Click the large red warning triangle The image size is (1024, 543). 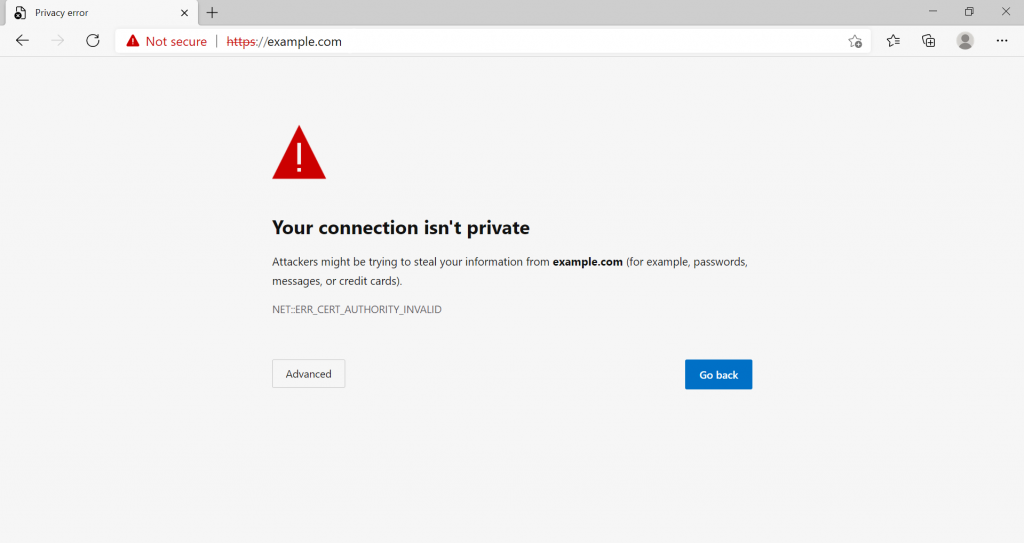(x=299, y=154)
